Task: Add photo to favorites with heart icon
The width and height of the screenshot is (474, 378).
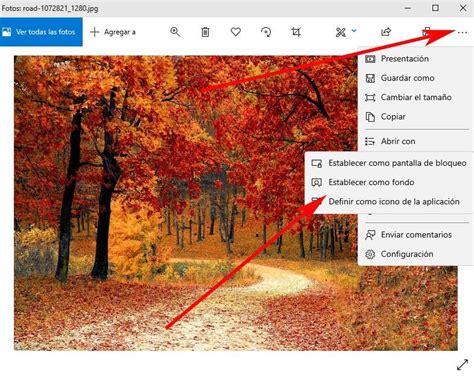Action: click(x=236, y=32)
